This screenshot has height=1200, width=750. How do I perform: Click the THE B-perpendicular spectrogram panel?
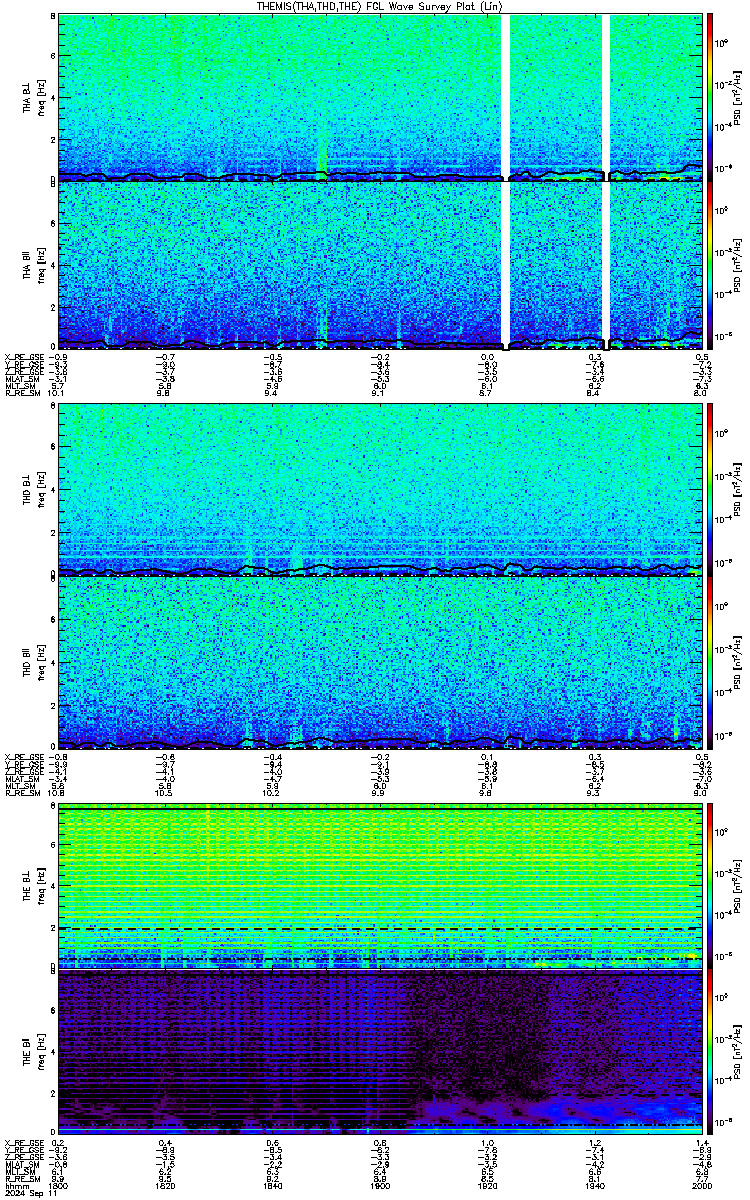point(381,884)
